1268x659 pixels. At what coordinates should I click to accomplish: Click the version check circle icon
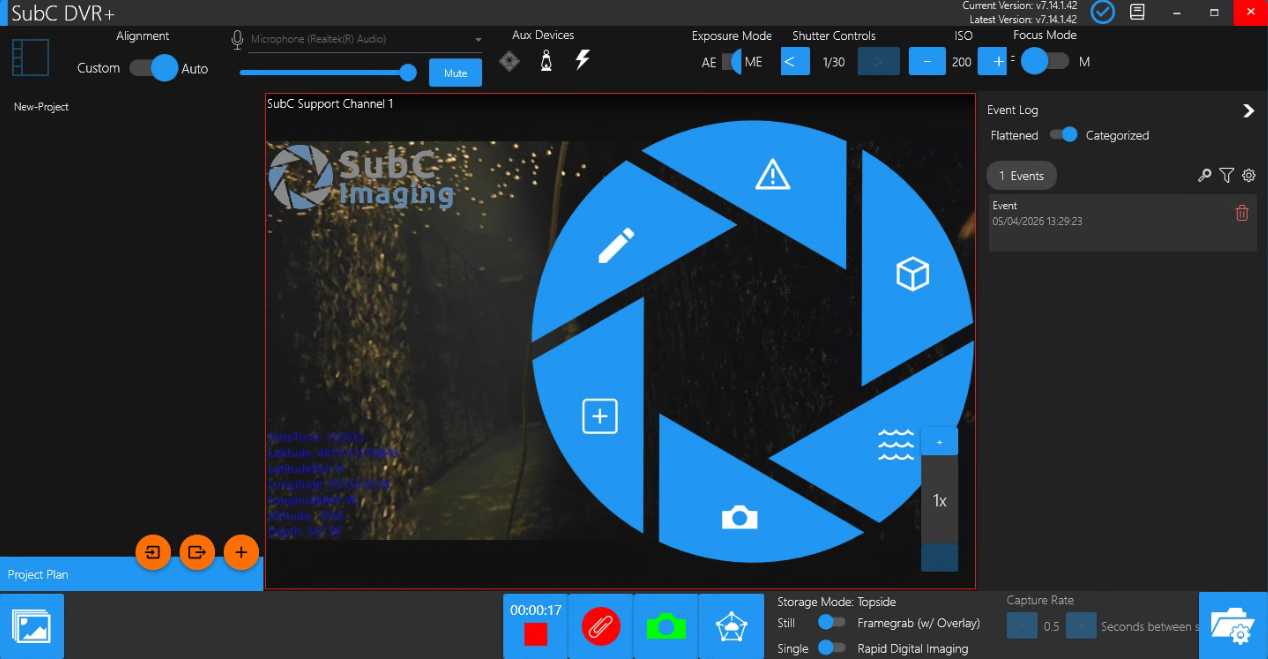(x=1103, y=12)
